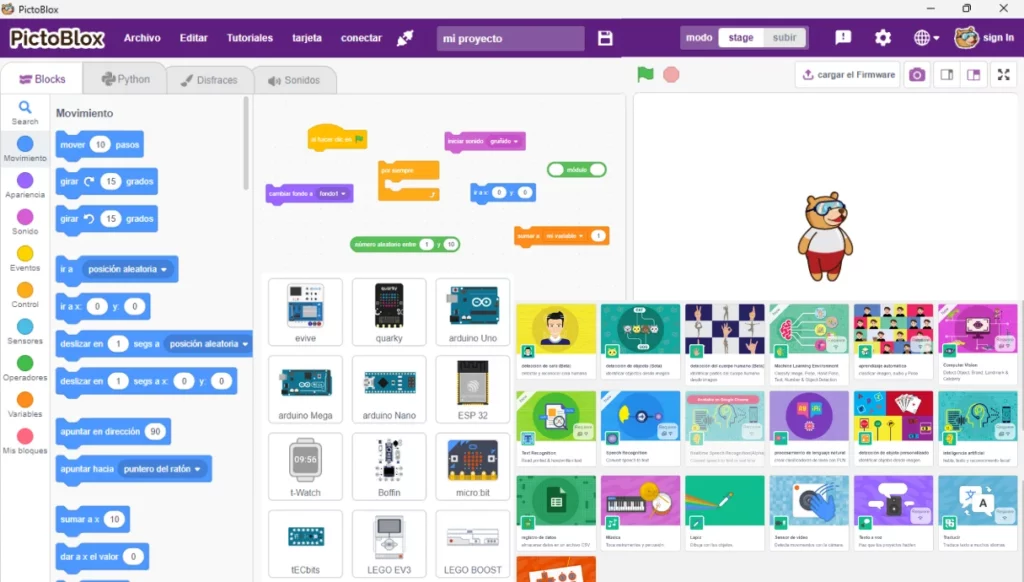1024x582 pixels.
Task: Click the green flag to run the project
Action: (645, 74)
